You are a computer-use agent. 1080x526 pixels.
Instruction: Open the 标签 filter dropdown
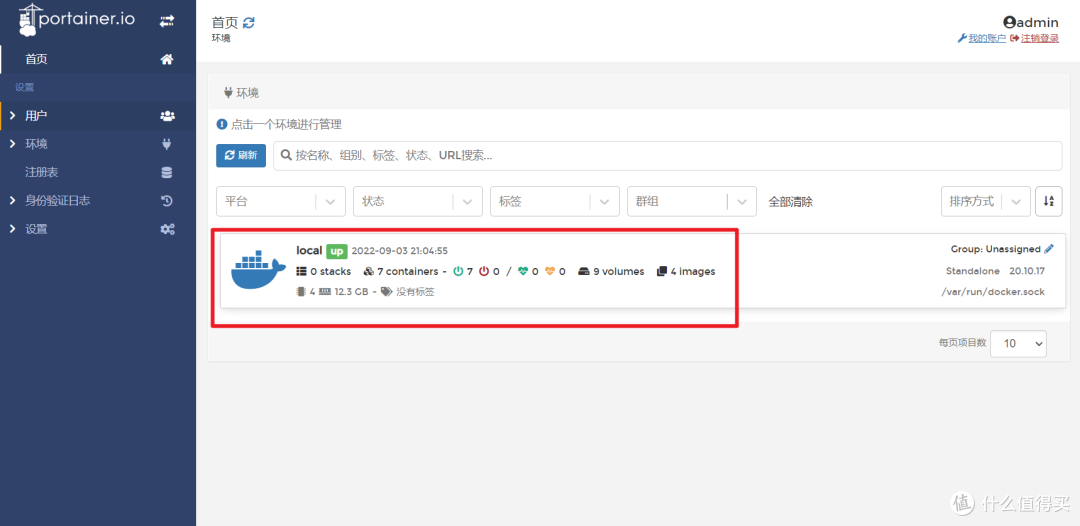554,202
